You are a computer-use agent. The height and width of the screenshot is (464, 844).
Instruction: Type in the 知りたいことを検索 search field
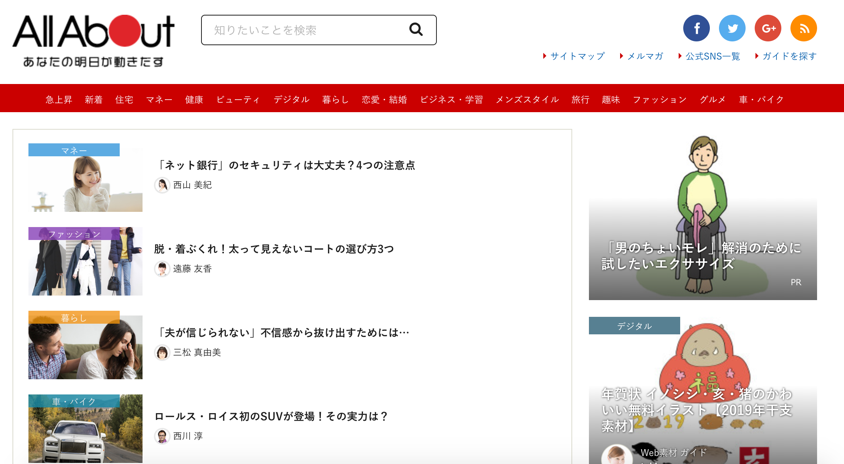tap(300, 30)
